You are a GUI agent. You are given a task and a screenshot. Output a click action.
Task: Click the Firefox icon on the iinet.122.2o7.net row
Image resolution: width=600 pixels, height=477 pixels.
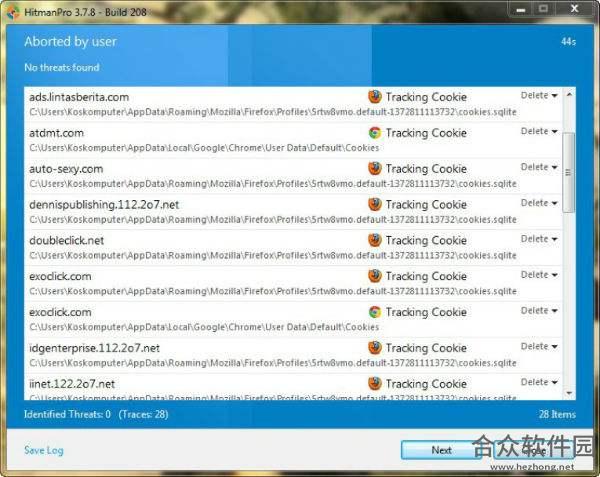tap(375, 383)
